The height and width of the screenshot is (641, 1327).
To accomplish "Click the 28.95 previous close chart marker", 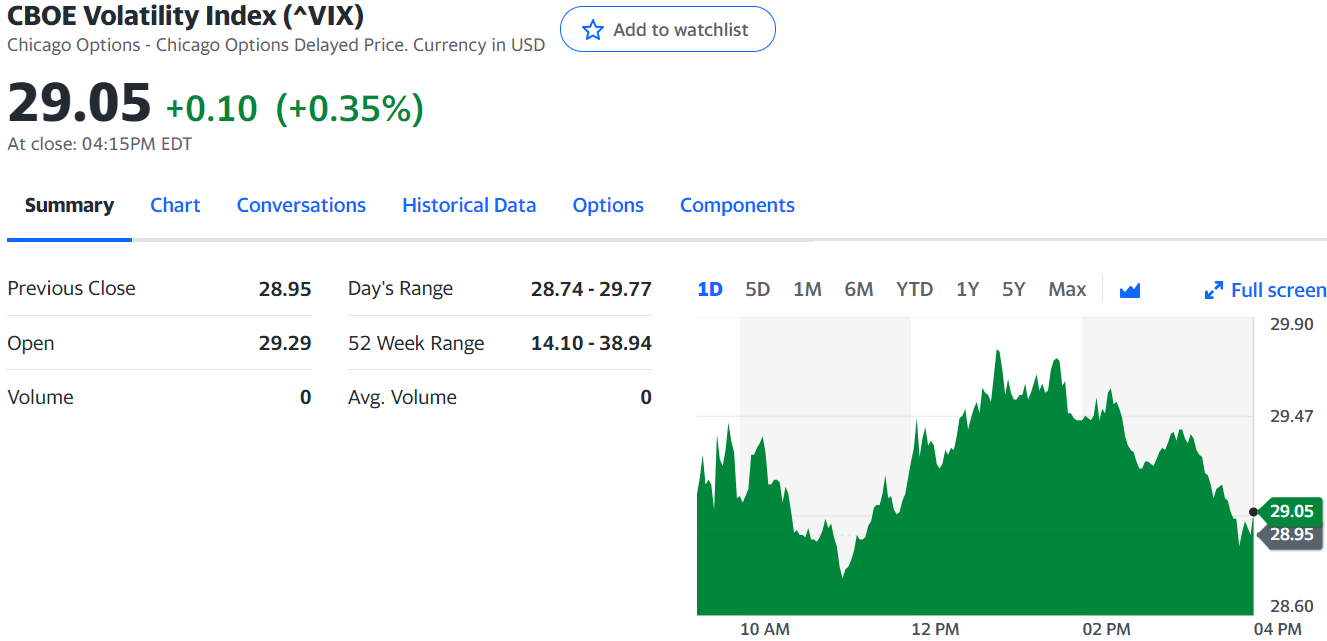I will click(x=1291, y=534).
